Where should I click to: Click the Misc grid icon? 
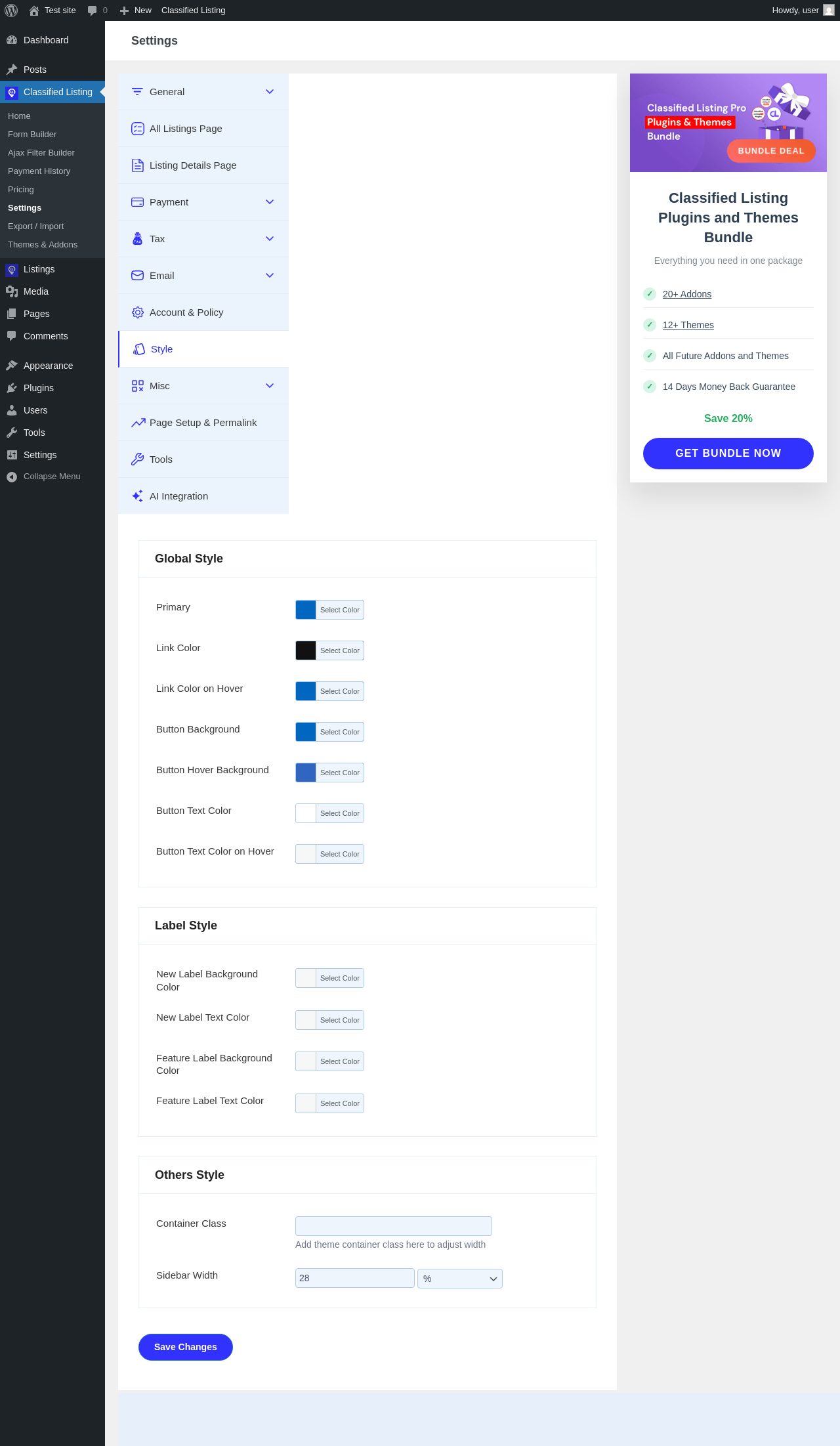137,386
